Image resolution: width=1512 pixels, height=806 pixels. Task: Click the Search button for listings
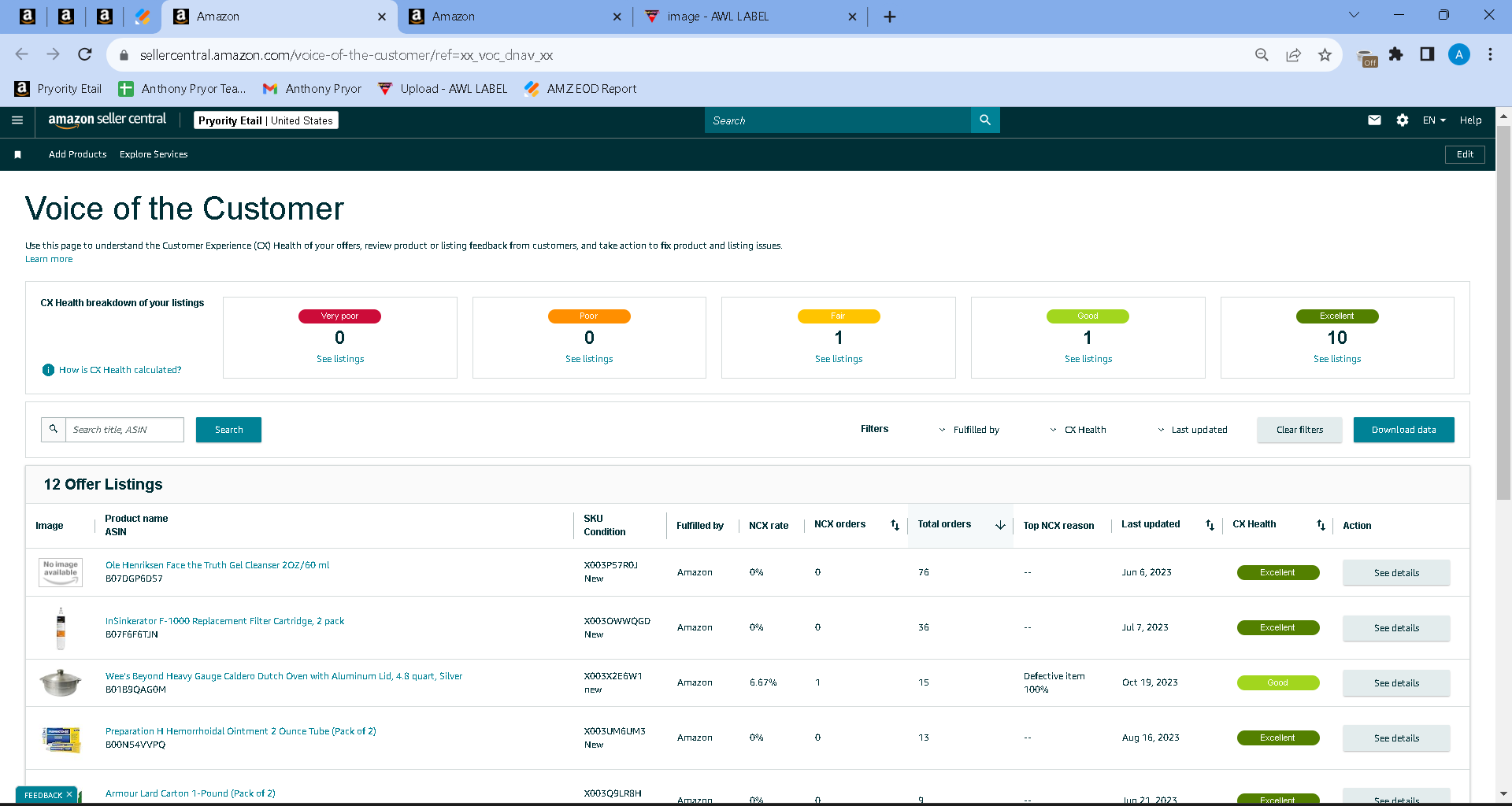click(228, 430)
